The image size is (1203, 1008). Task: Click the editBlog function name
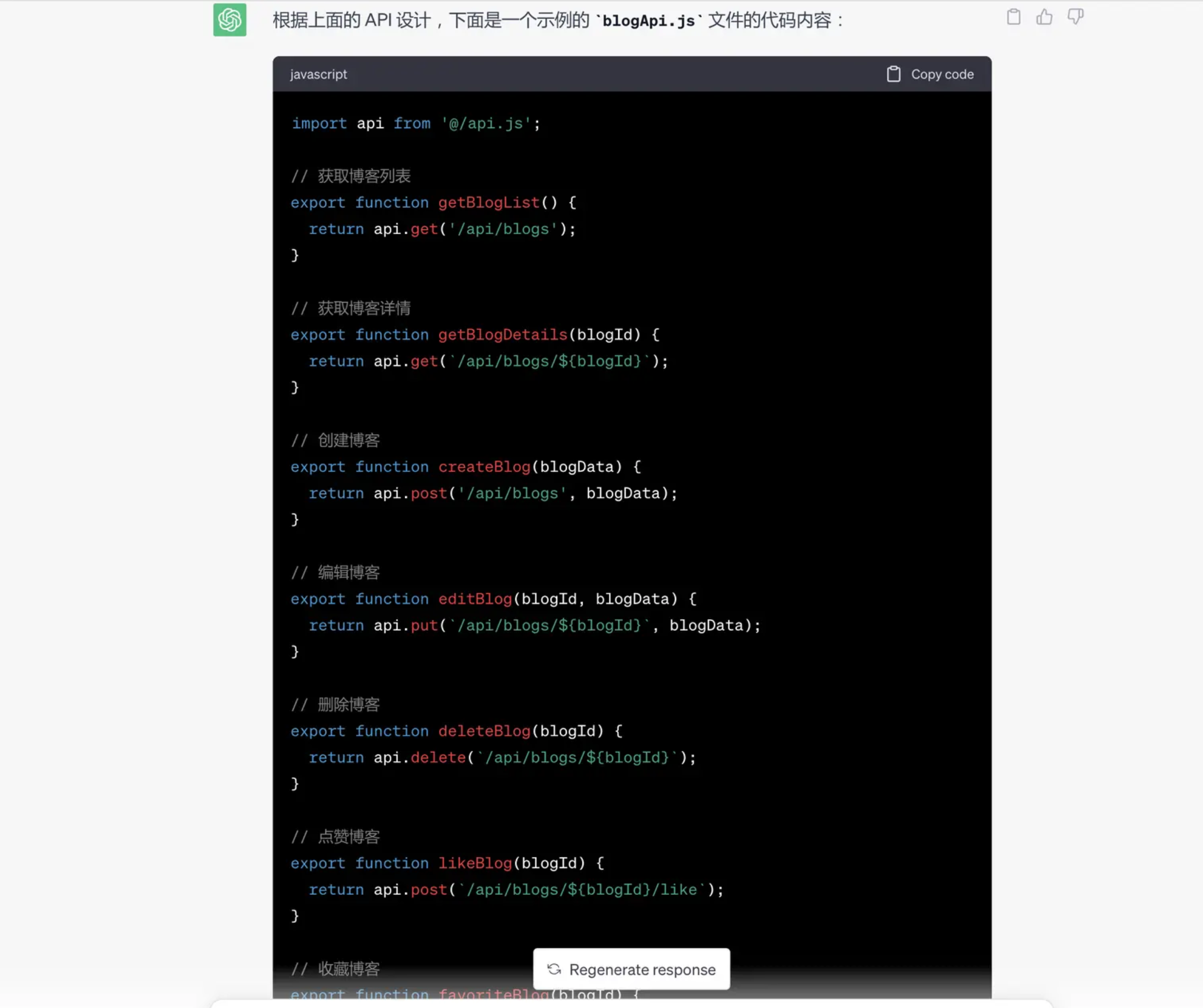pyautogui.click(x=475, y=599)
